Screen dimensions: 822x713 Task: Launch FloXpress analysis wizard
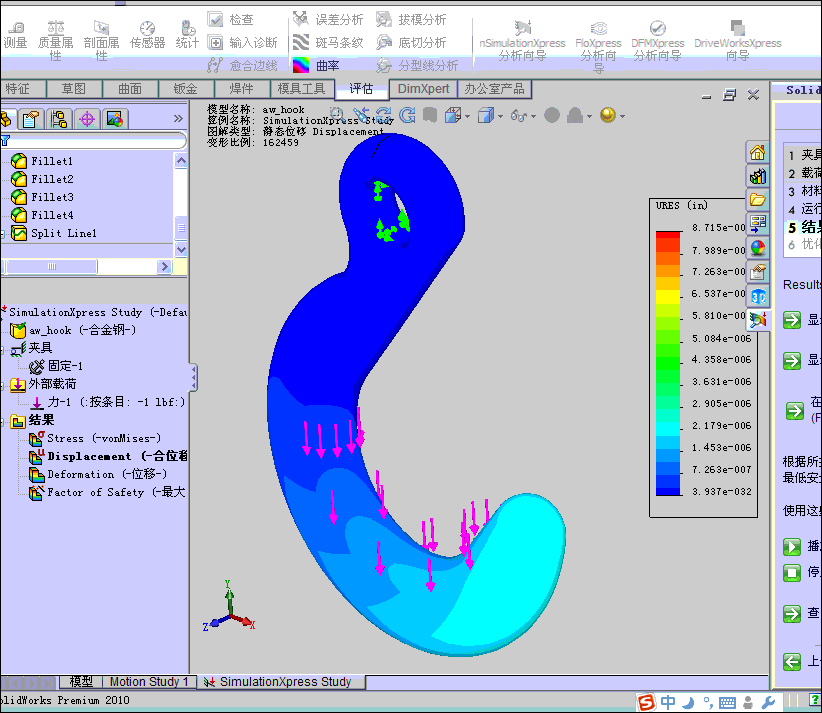point(598,46)
